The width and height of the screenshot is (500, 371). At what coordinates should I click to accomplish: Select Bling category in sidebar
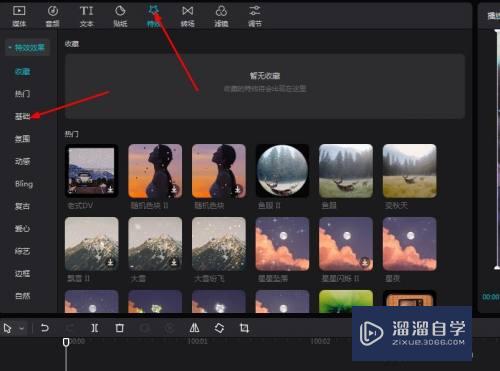tap(24, 184)
